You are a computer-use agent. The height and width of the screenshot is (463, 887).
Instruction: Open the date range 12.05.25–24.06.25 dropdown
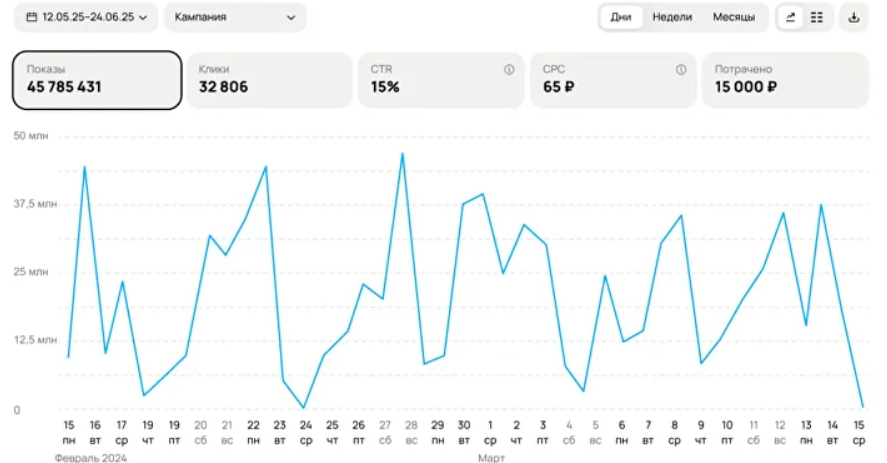coord(86,17)
